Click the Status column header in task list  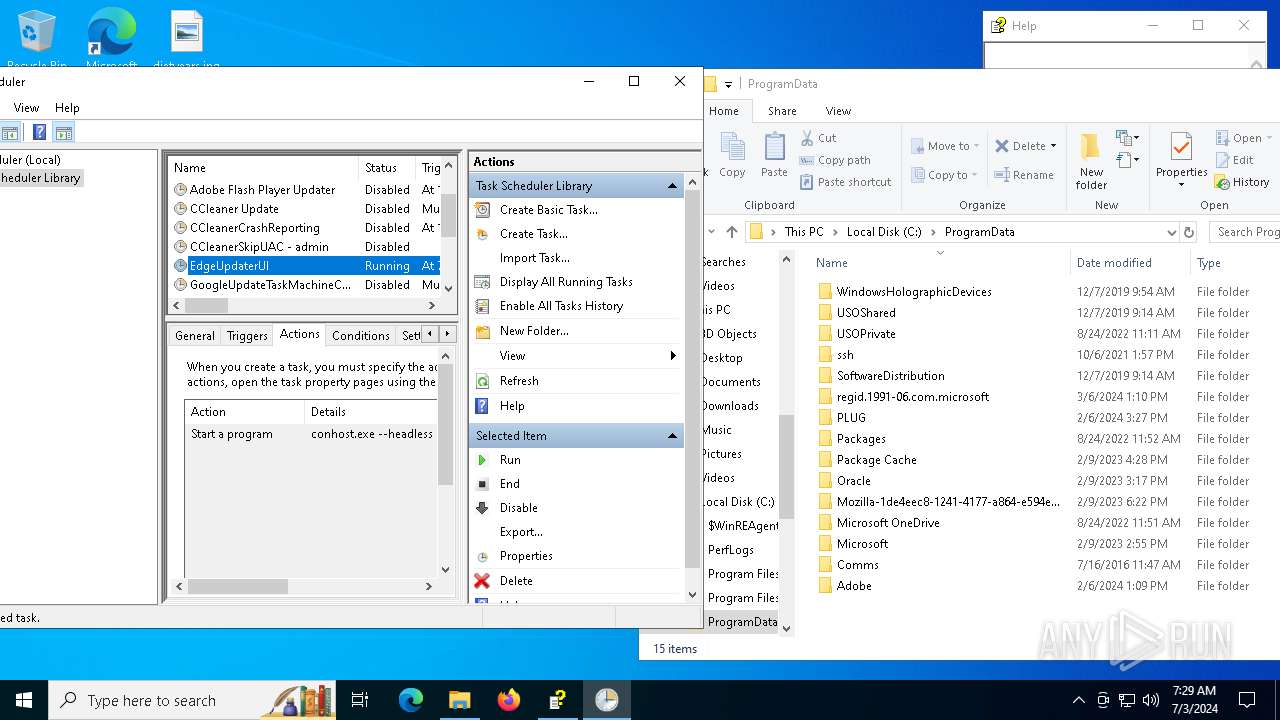(x=386, y=168)
